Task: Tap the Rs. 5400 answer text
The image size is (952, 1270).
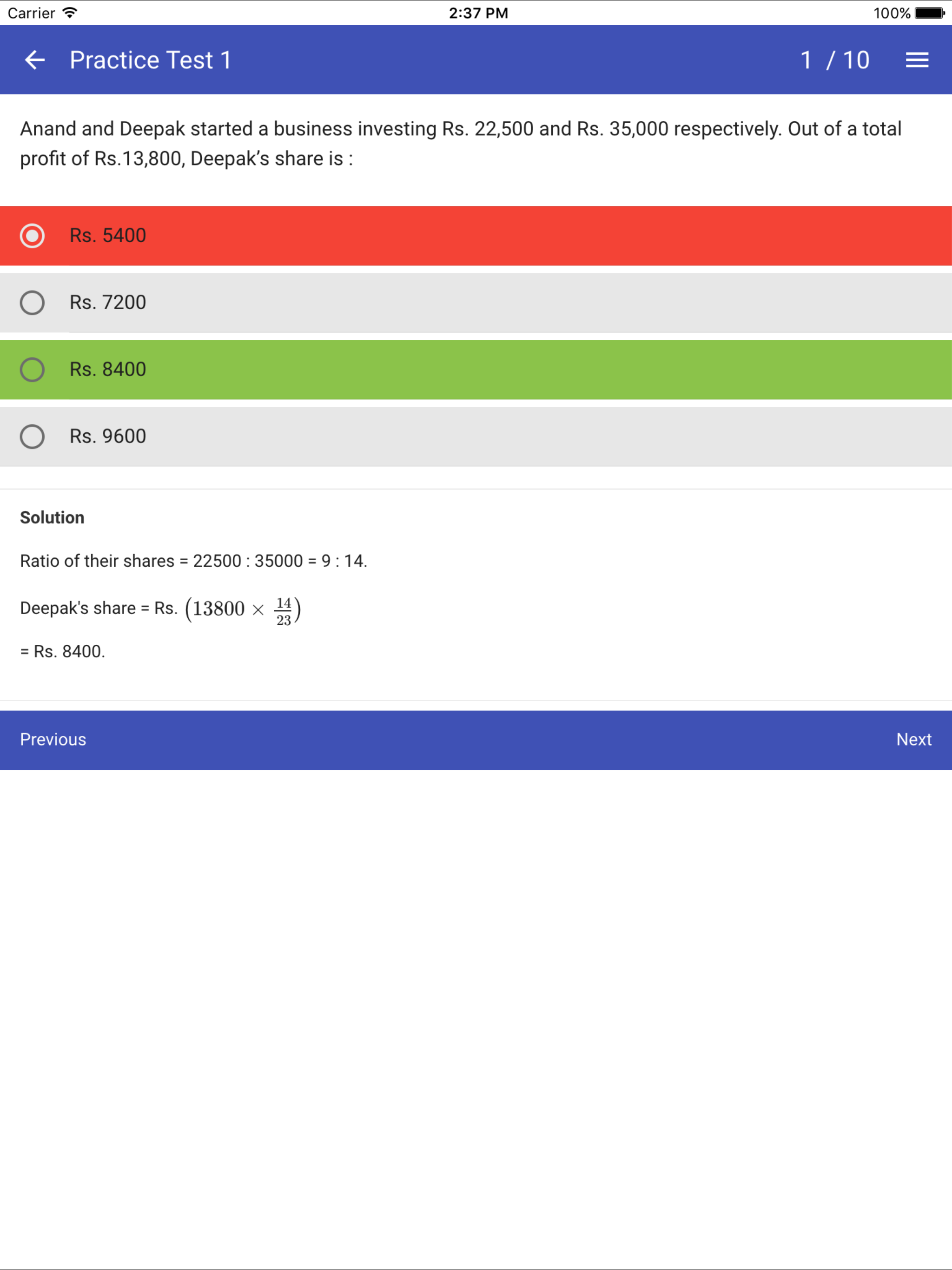Action: pos(108,235)
